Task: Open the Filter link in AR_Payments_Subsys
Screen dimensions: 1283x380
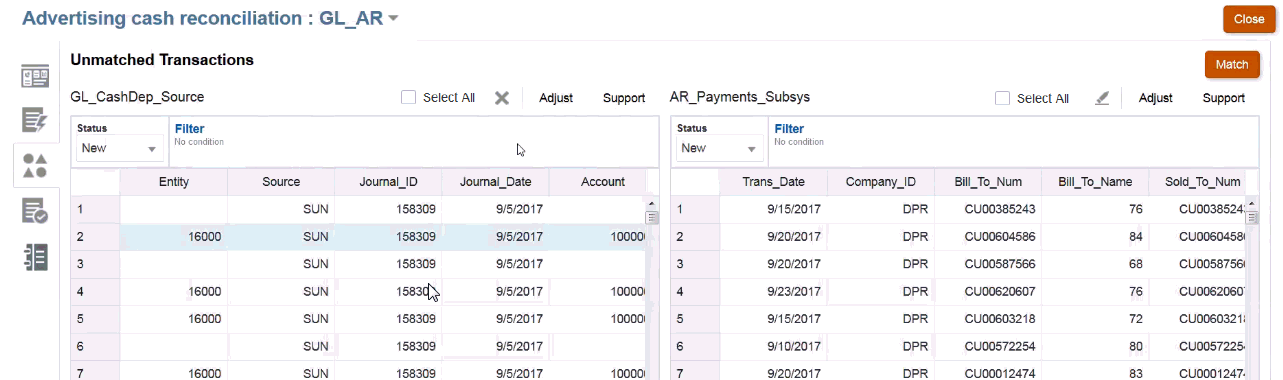Action: coord(789,129)
